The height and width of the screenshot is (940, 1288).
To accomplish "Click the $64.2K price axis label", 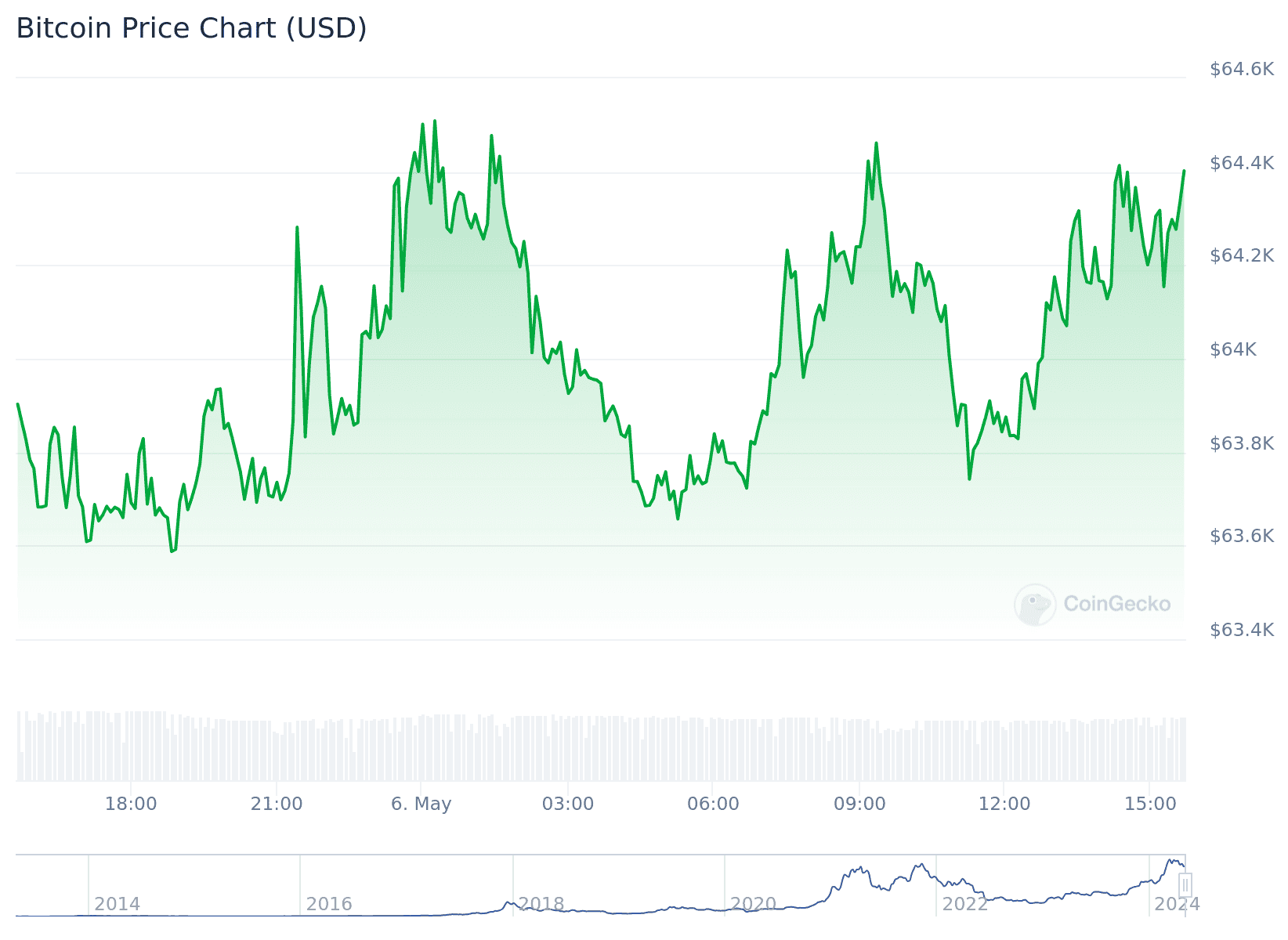I will coord(1242,255).
